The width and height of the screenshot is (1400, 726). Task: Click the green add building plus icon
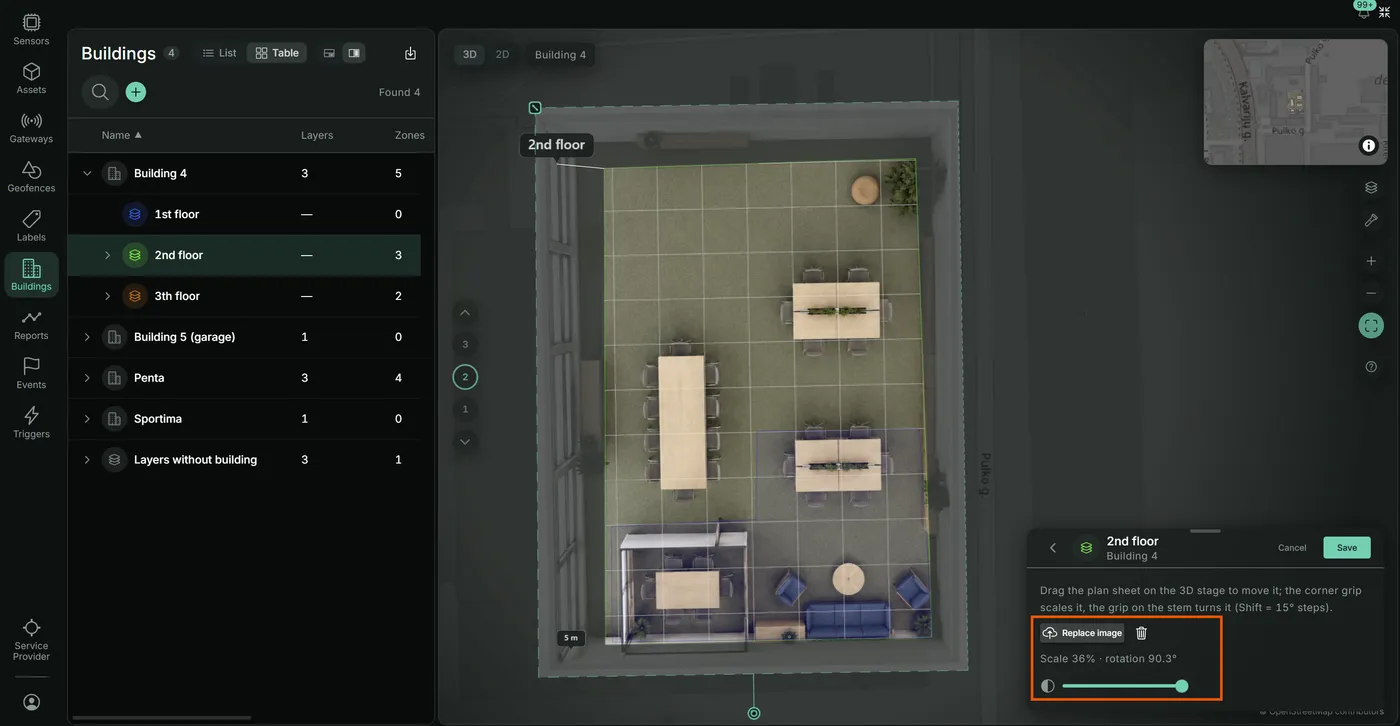tap(136, 92)
